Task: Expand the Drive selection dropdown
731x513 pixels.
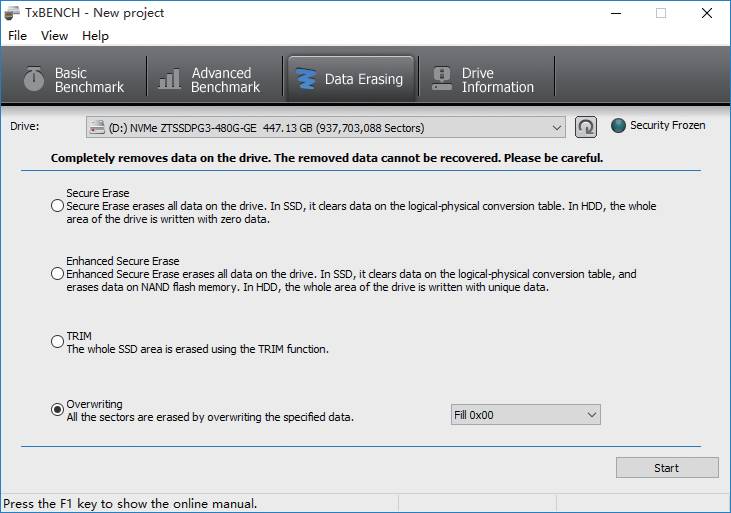Action: point(557,127)
